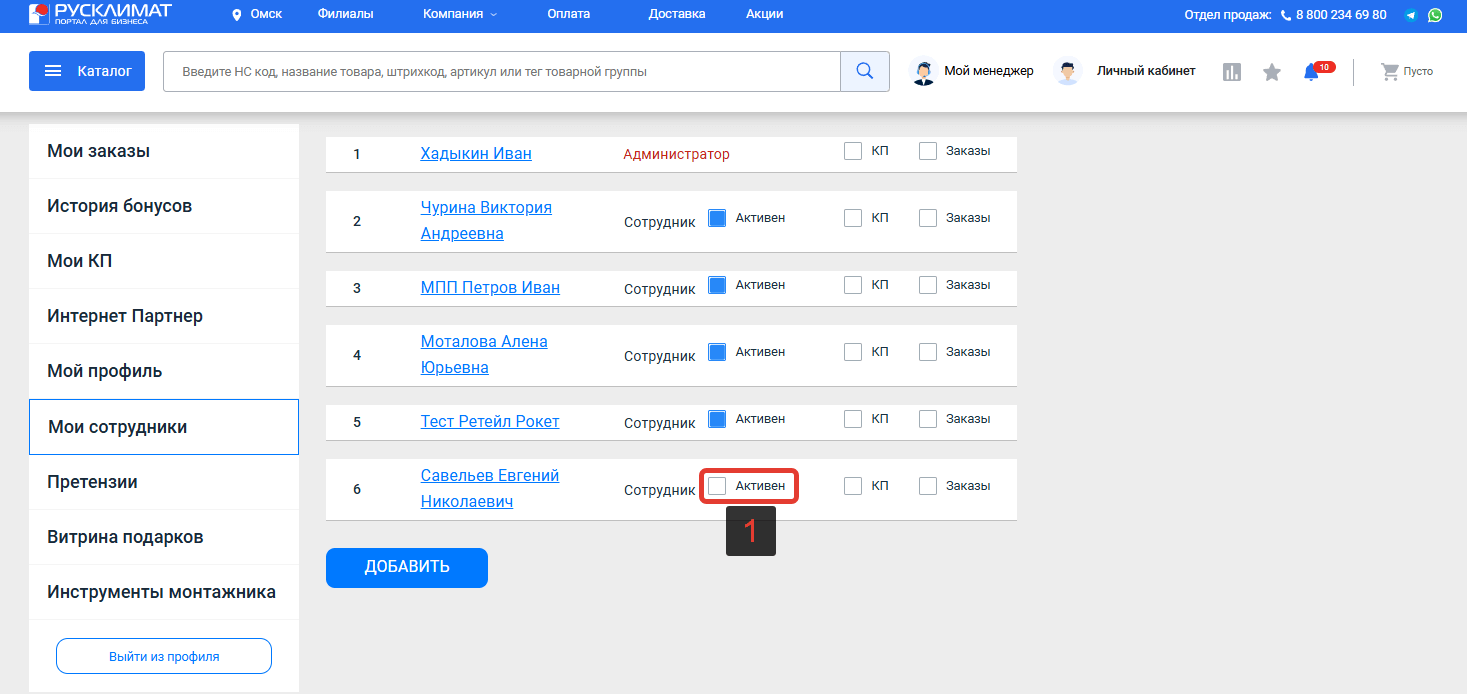
Task: Click Личный кабинет label text
Action: (x=1146, y=71)
